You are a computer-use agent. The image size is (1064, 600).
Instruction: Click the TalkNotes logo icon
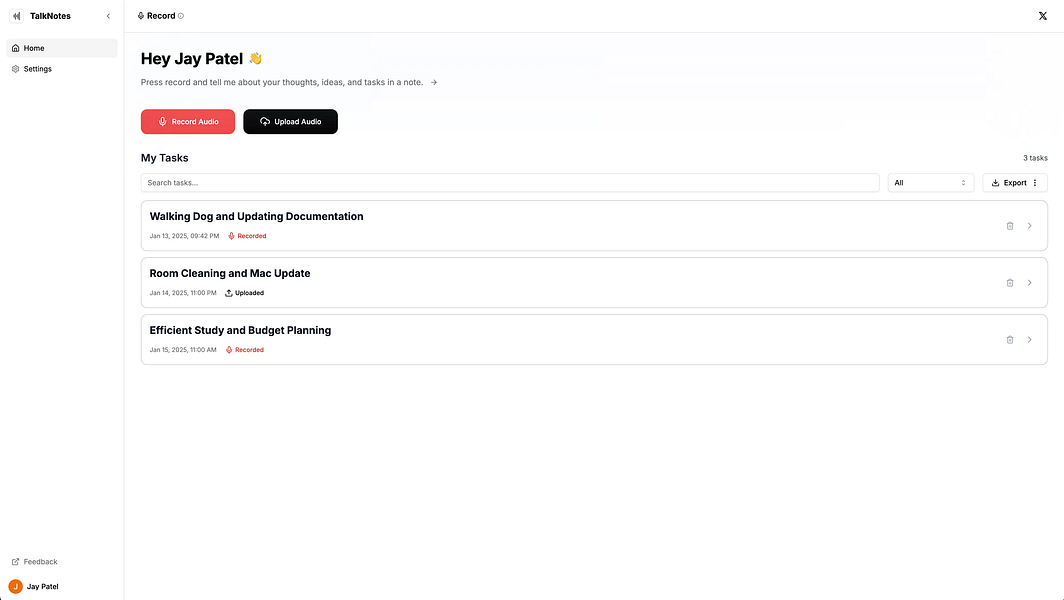click(16, 16)
